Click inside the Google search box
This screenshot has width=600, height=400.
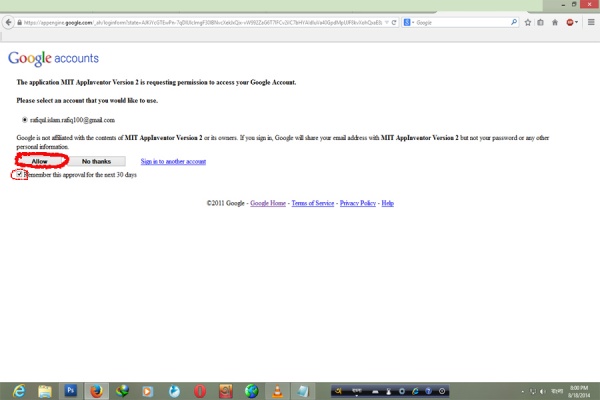pos(463,23)
